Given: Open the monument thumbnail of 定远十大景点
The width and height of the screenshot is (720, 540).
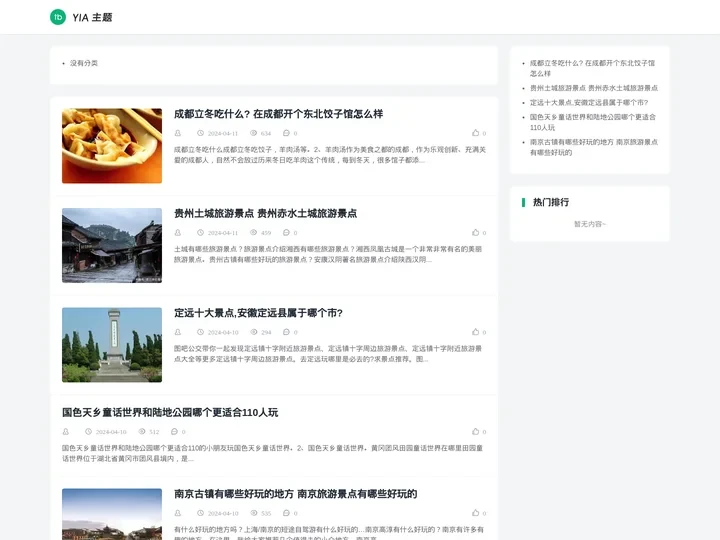Looking at the screenshot, I should tap(112, 345).
